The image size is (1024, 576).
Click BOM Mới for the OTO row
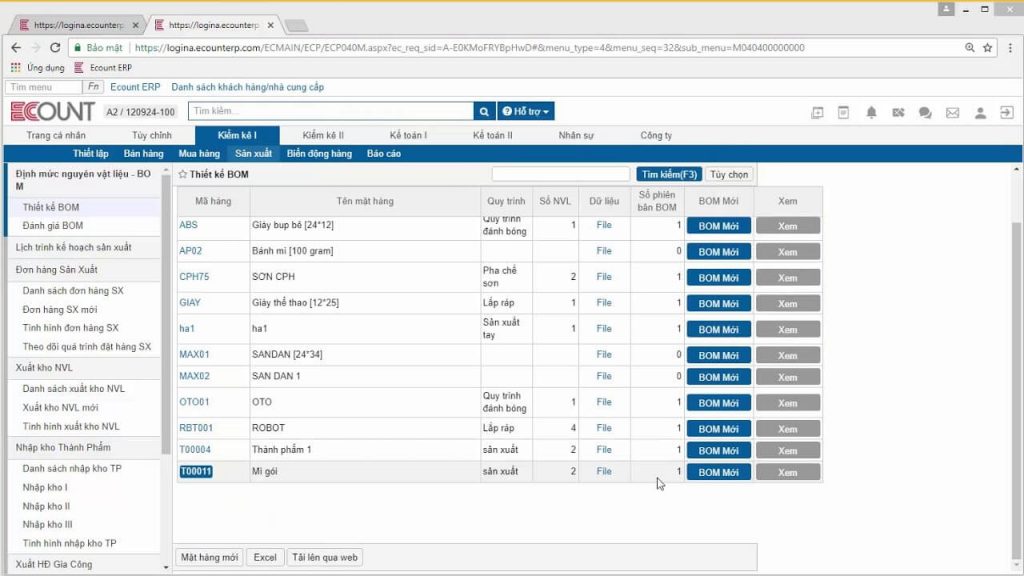coord(718,403)
